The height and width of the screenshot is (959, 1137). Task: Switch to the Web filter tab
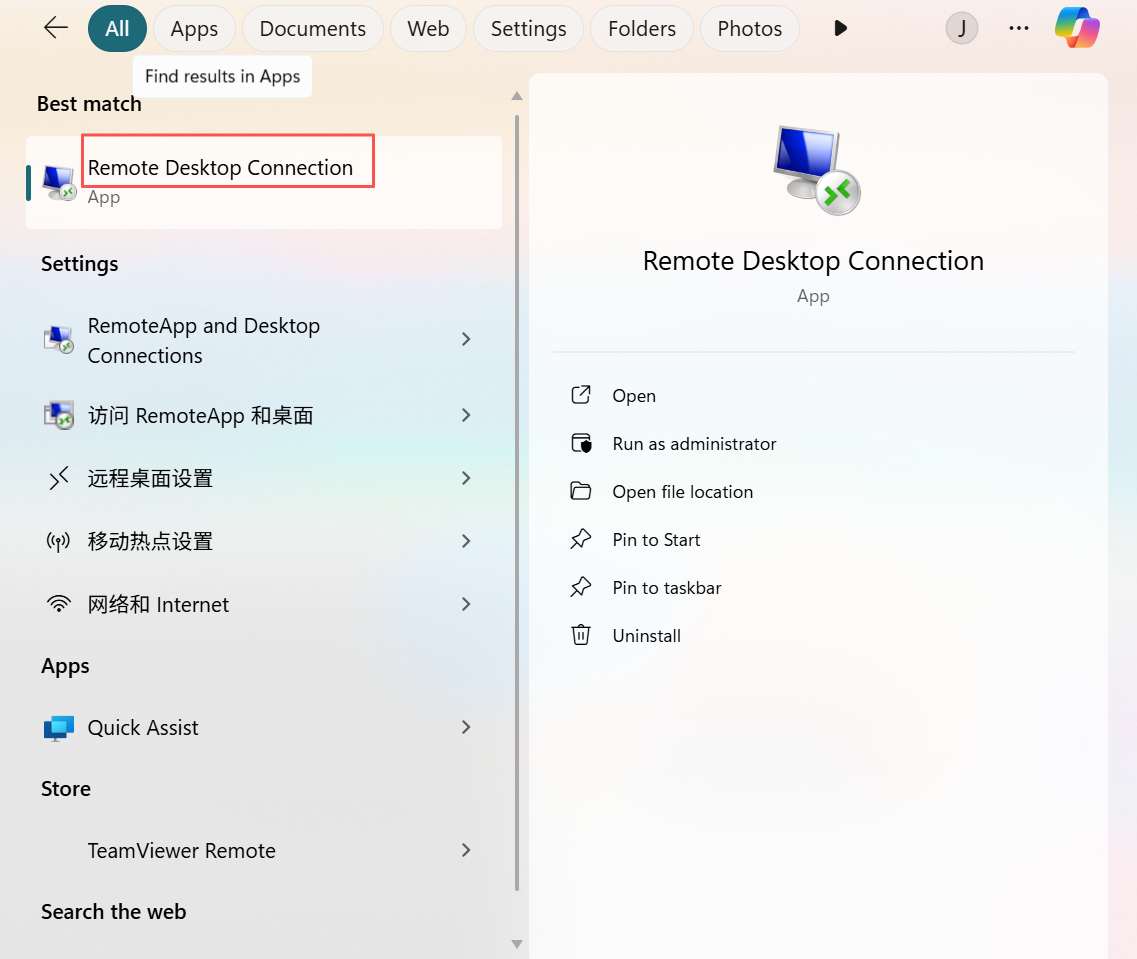tap(428, 28)
